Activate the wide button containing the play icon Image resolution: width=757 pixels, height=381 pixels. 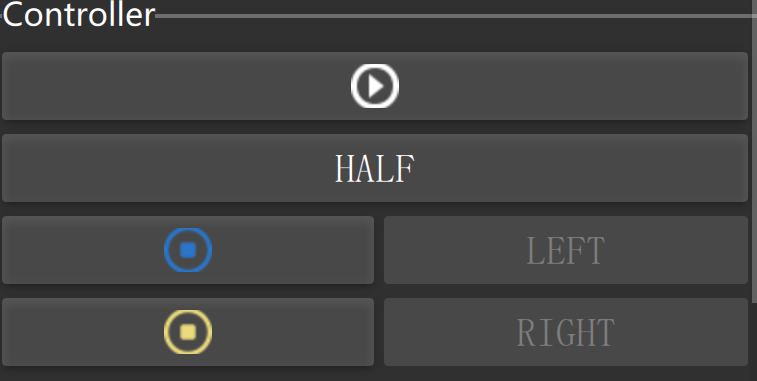point(375,86)
